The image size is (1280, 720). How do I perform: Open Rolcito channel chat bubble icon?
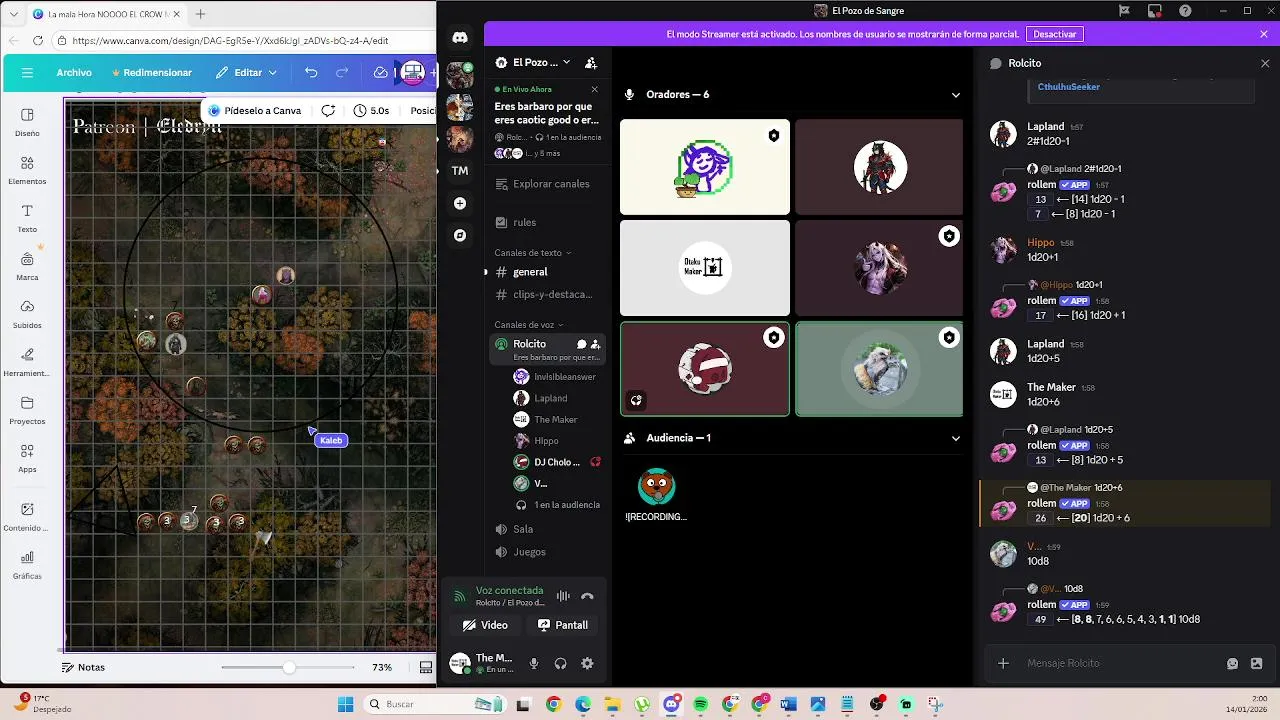[581, 344]
